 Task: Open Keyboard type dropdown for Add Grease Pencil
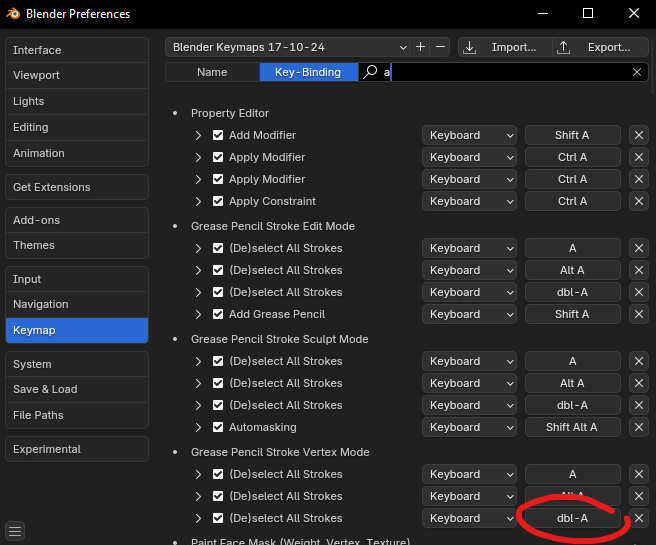(469, 314)
